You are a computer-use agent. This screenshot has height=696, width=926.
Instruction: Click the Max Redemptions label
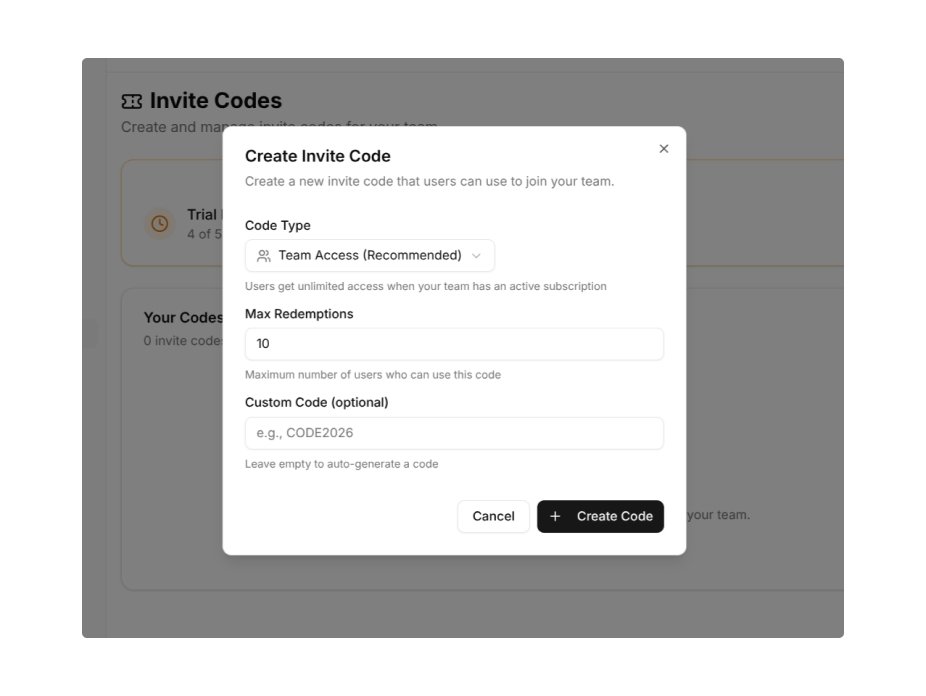(299, 314)
